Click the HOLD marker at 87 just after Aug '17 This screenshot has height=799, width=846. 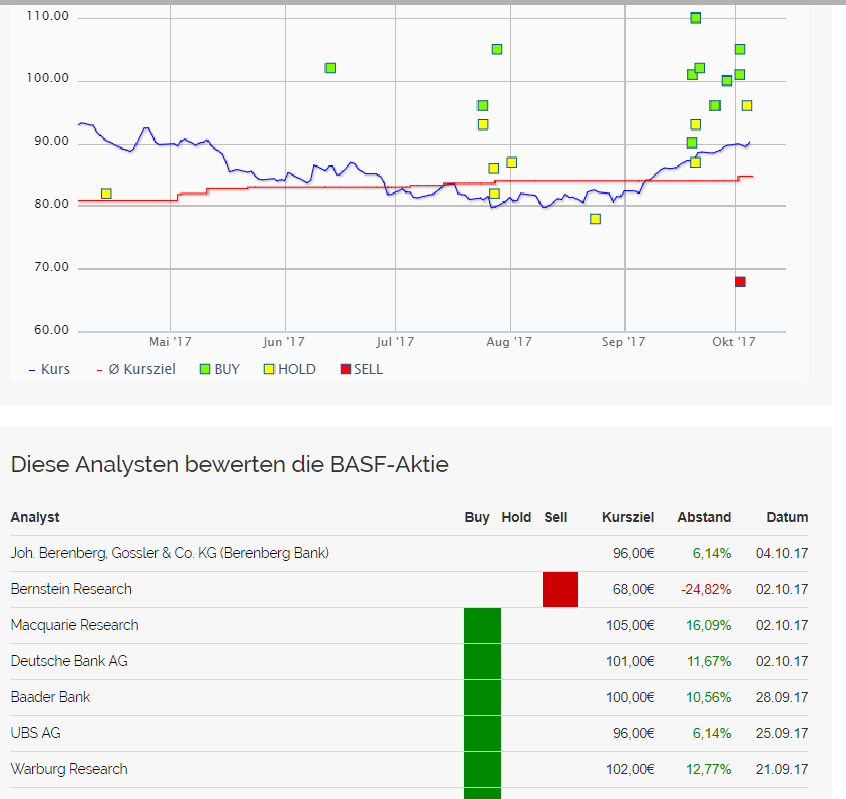[x=511, y=162]
